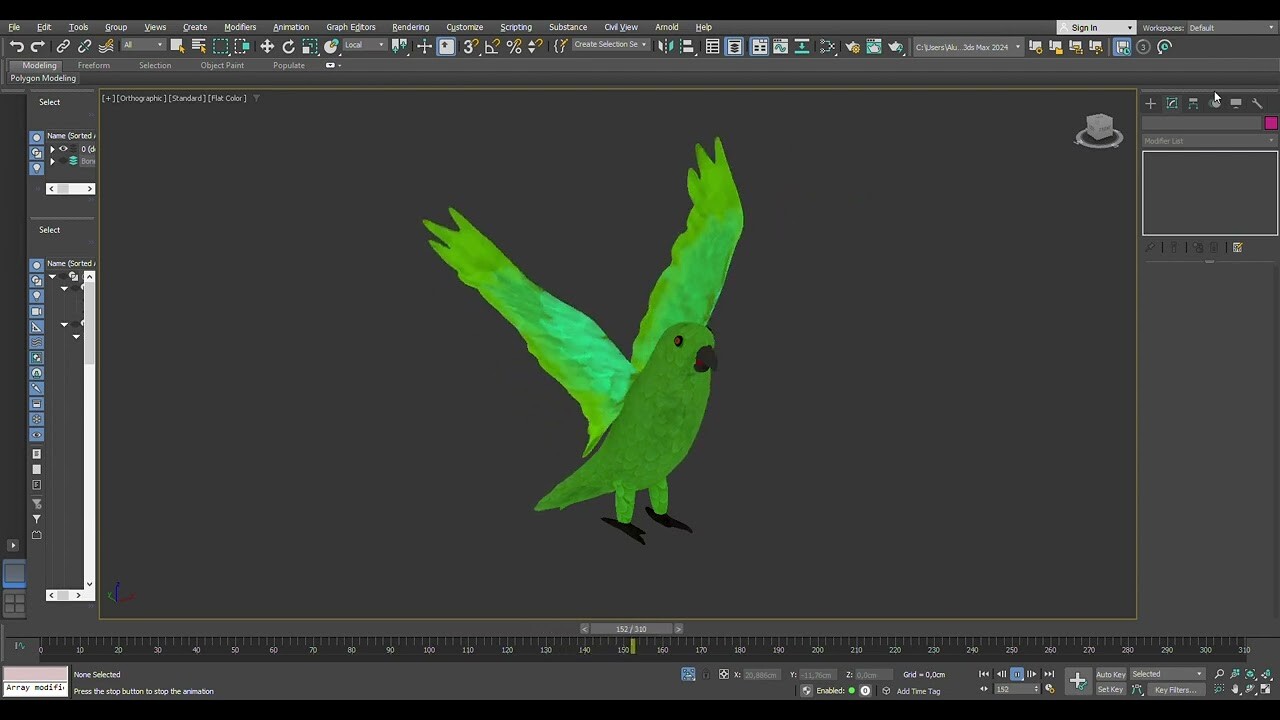Enable Auto Key animation mode

1110,674
